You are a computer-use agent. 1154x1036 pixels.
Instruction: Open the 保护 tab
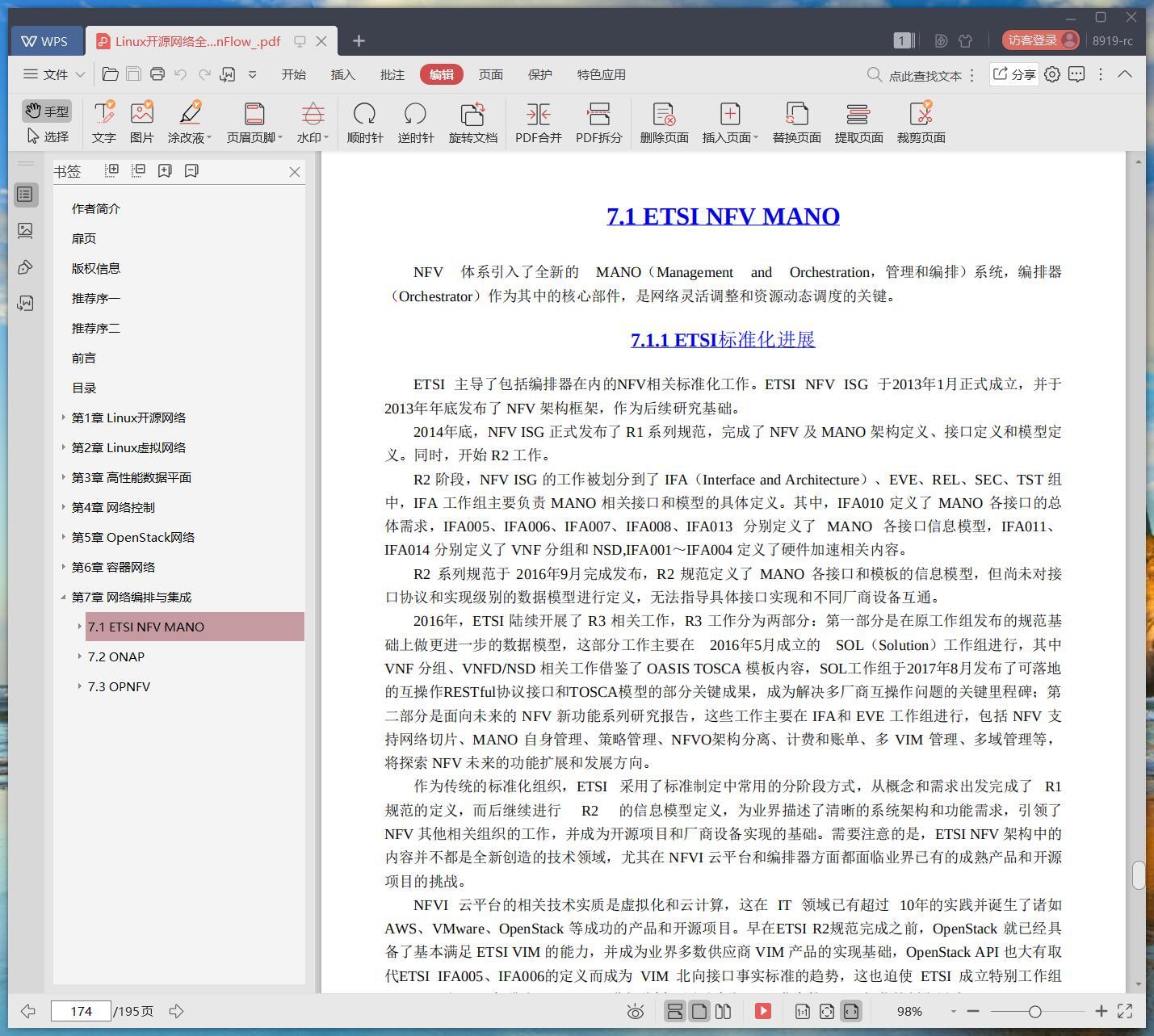tap(539, 74)
